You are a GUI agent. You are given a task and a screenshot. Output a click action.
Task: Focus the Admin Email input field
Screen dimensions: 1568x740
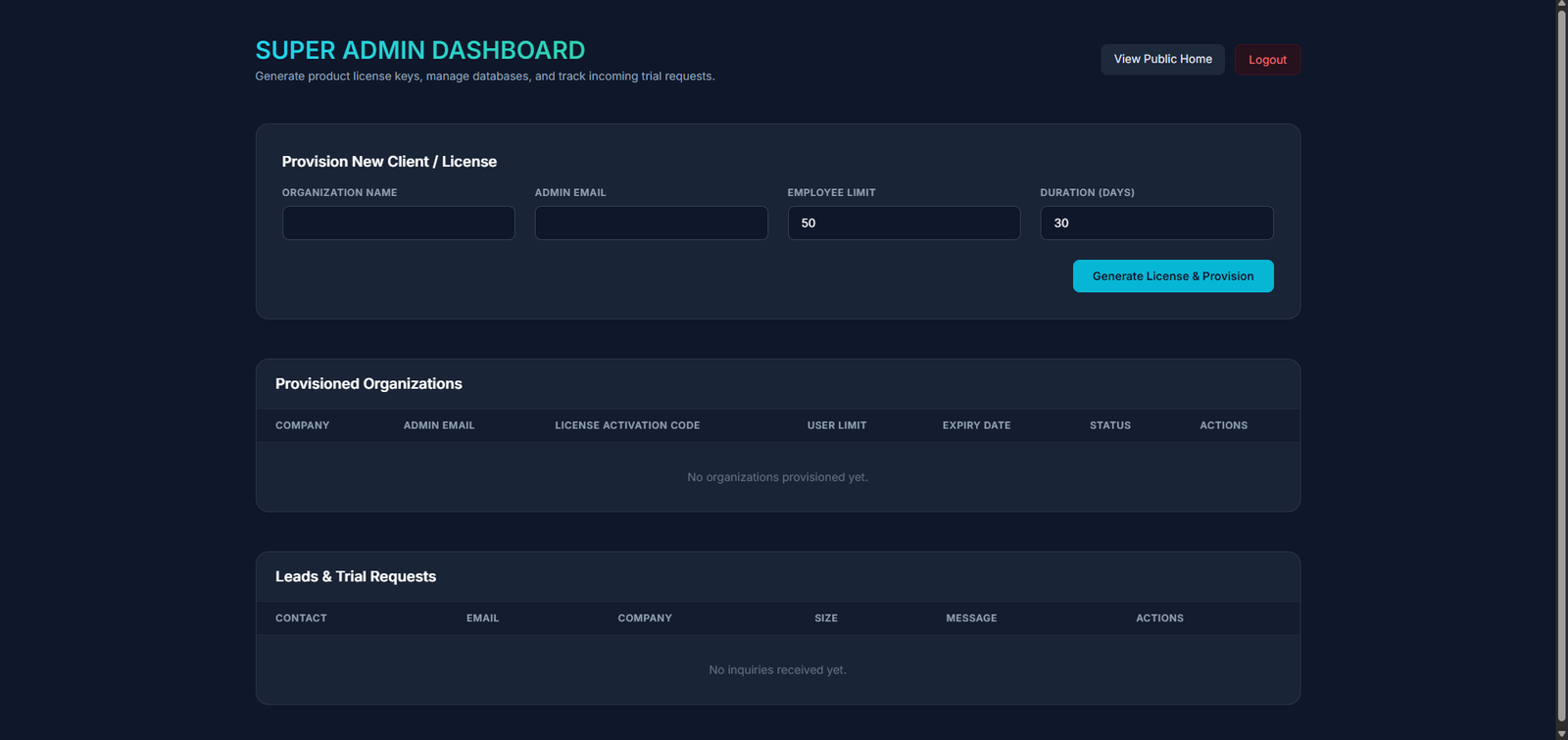[x=652, y=223]
